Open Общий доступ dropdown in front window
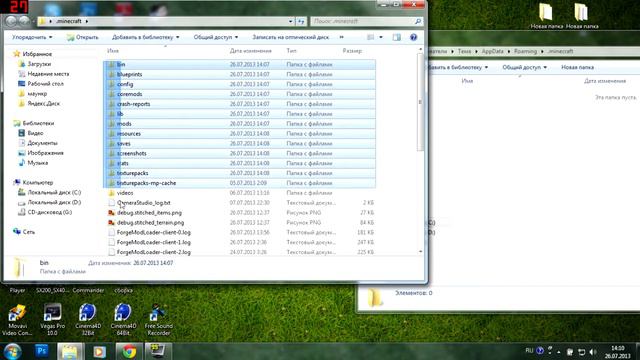Screen dimensions: 640x360 click(216, 37)
